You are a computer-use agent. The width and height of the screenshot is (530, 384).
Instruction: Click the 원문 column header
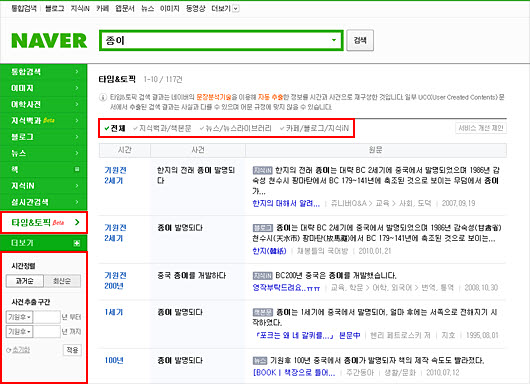tap(376, 150)
